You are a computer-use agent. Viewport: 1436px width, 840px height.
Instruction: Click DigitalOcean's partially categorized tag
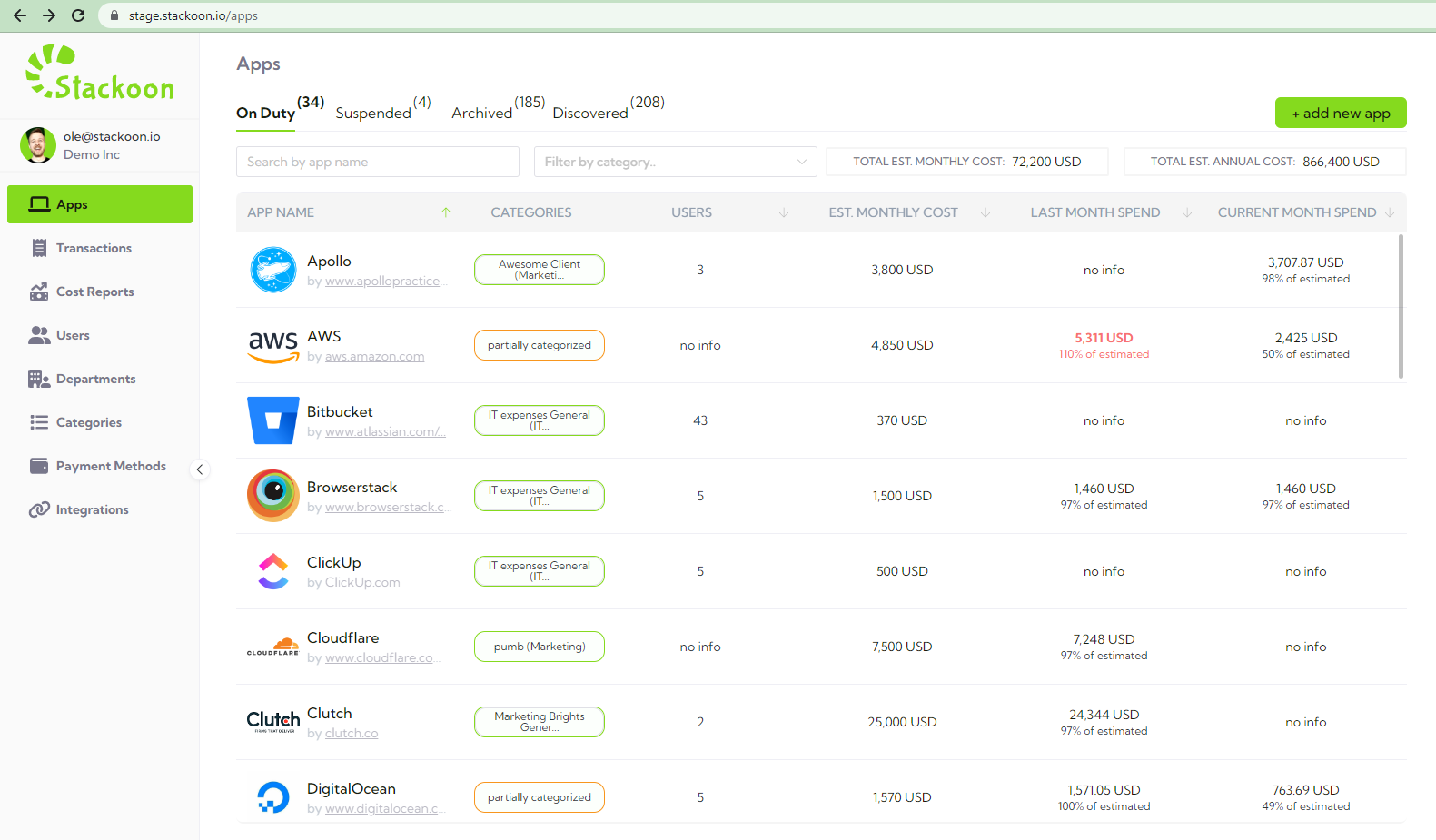tap(540, 797)
